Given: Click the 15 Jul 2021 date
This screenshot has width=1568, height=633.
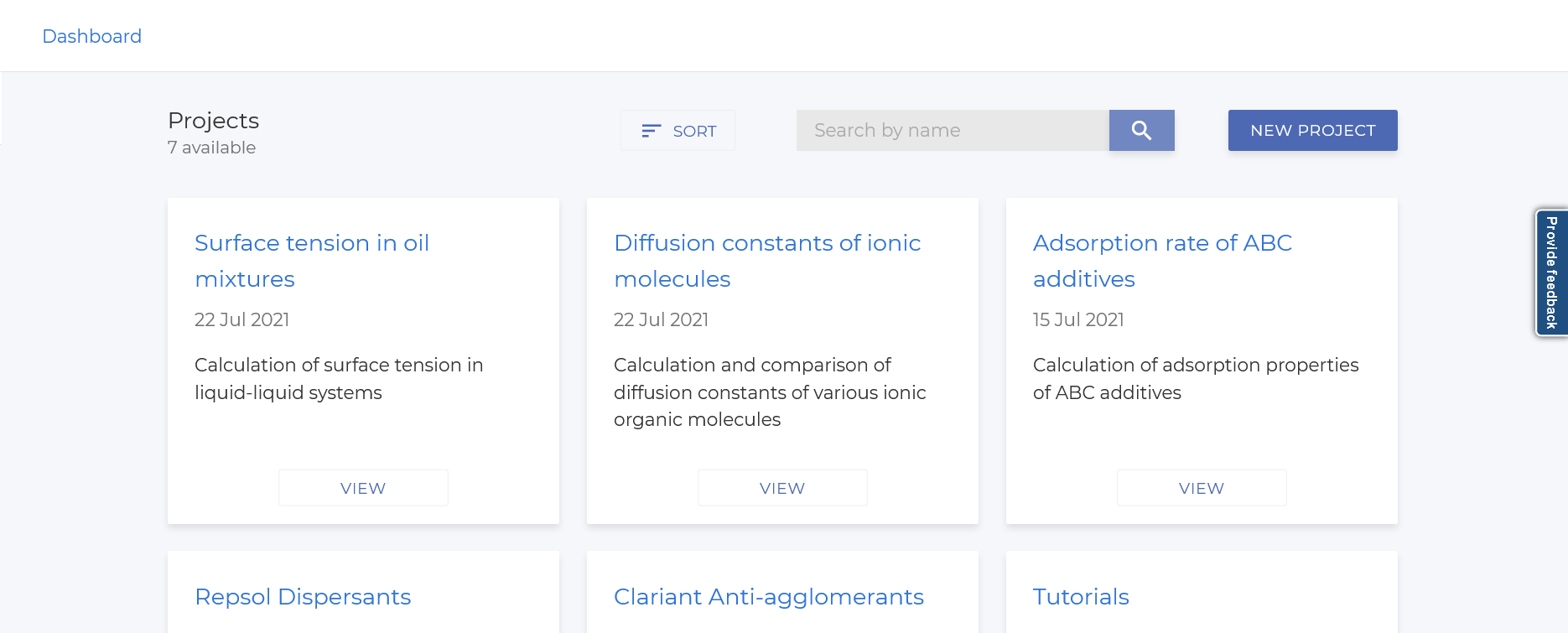Looking at the screenshot, I should pos(1078,319).
